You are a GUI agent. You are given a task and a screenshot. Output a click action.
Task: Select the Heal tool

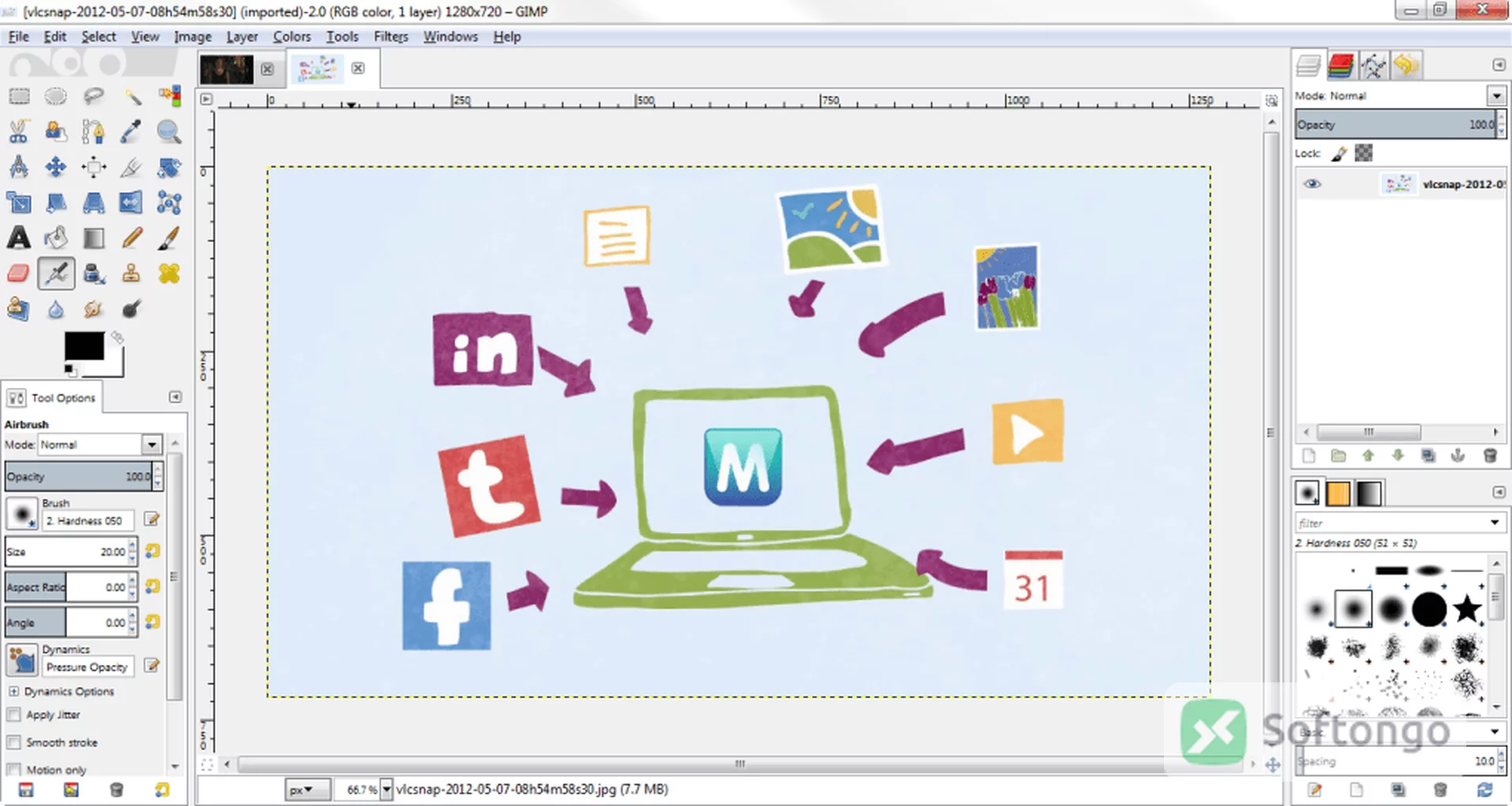click(x=169, y=273)
